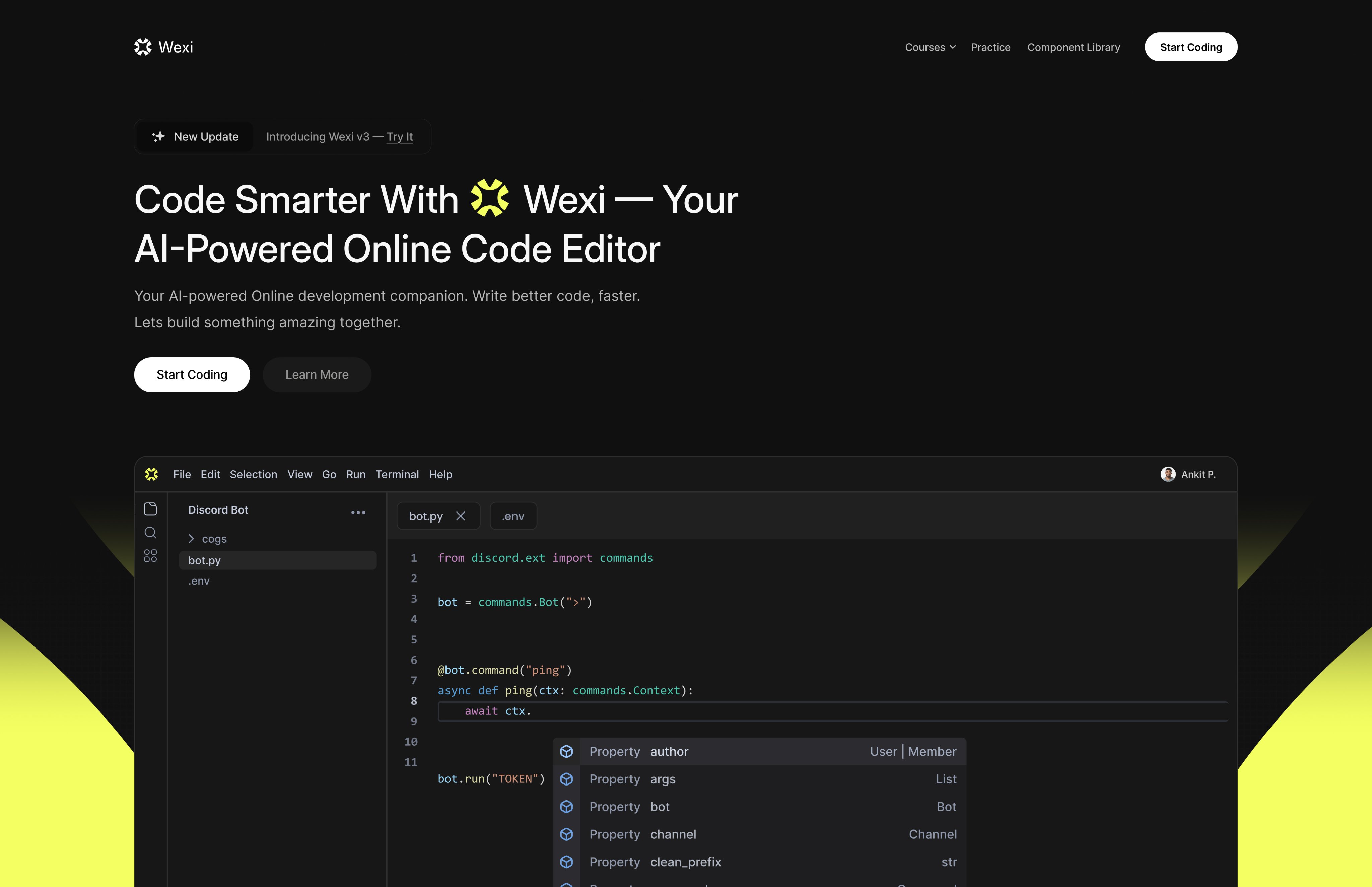
Task: Switch to the .env tab
Action: [512, 516]
